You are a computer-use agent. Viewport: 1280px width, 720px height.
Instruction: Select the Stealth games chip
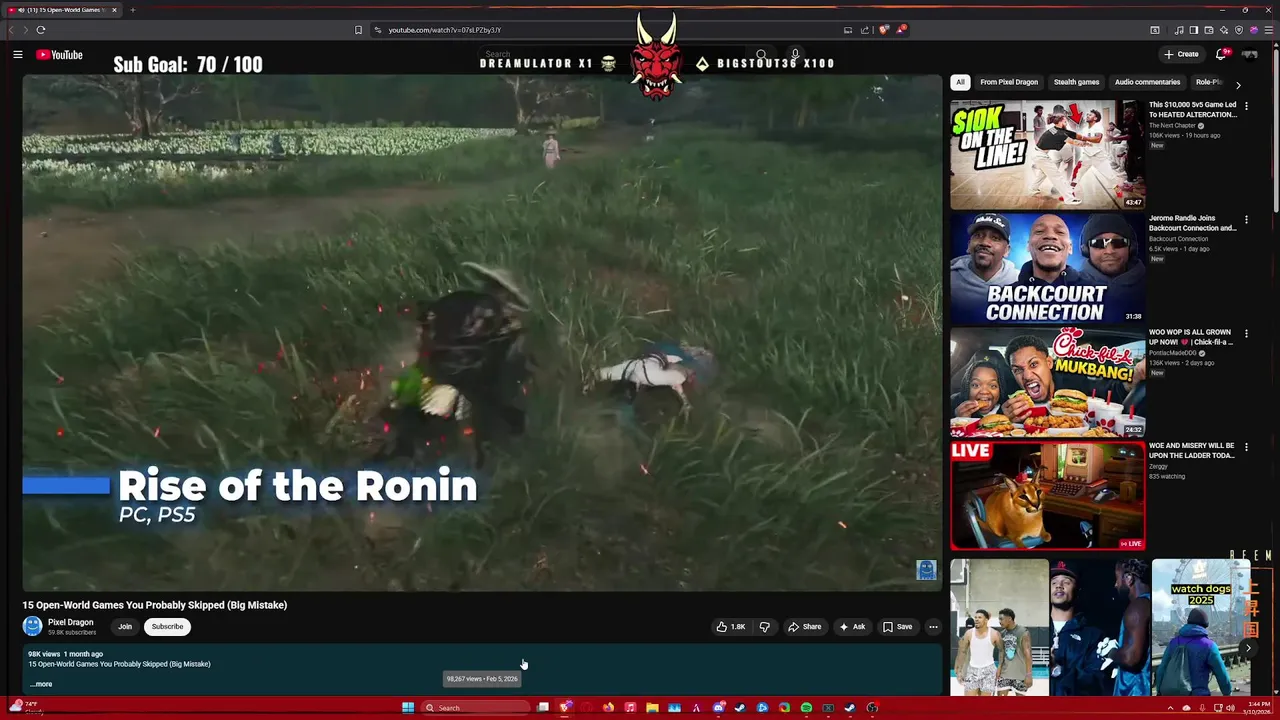[1076, 82]
